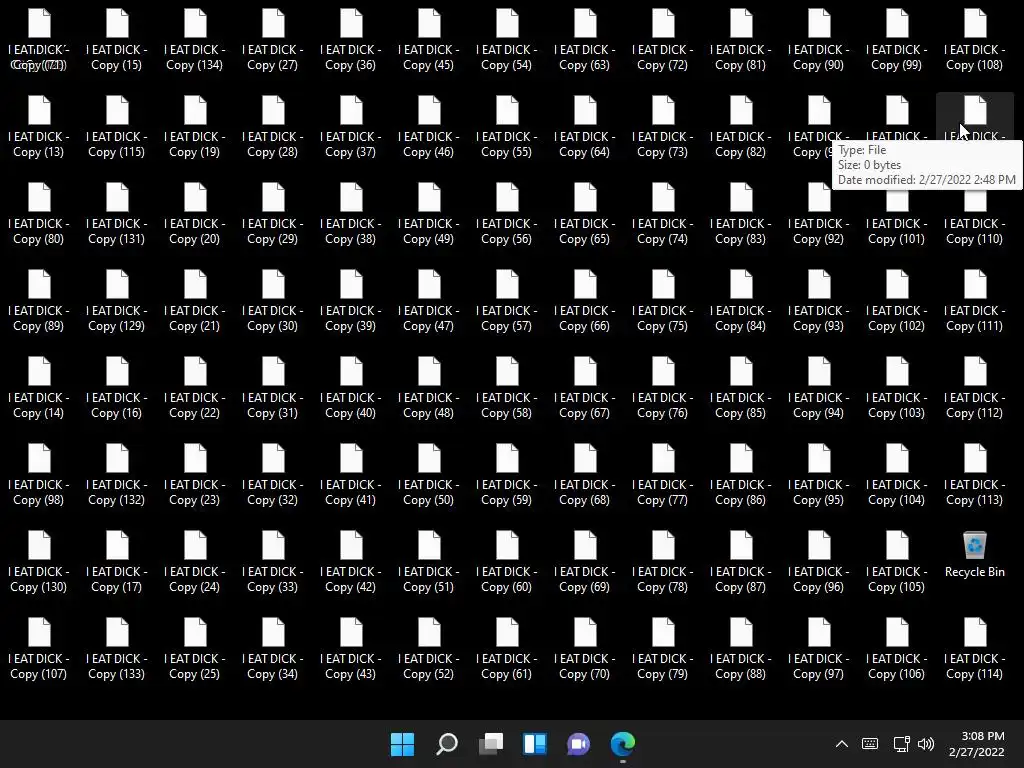The height and width of the screenshot is (768, 1024).
Task: Click the "Copy (34)" file name text
Action: pyautogui.click(x=273, y=674)
